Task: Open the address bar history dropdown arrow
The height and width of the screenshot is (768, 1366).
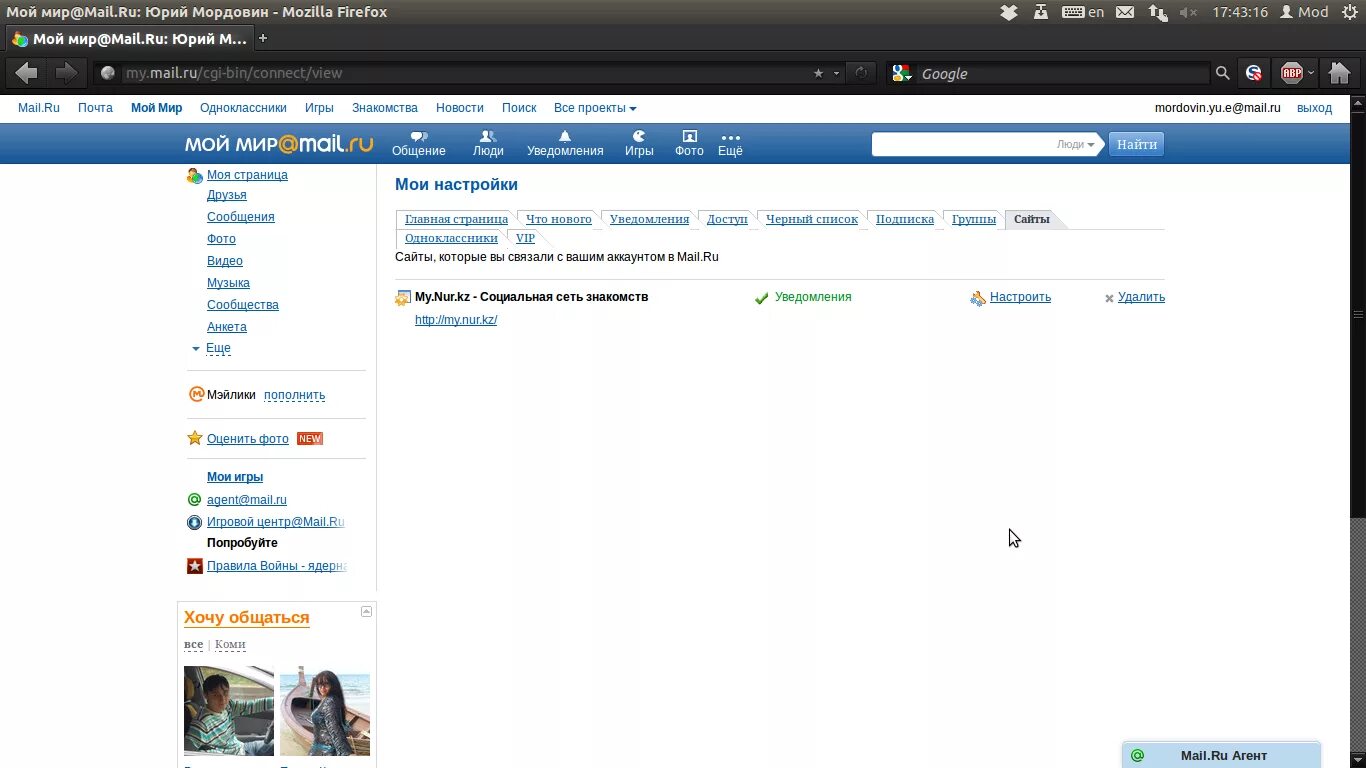Action: (x=837, y=73)
